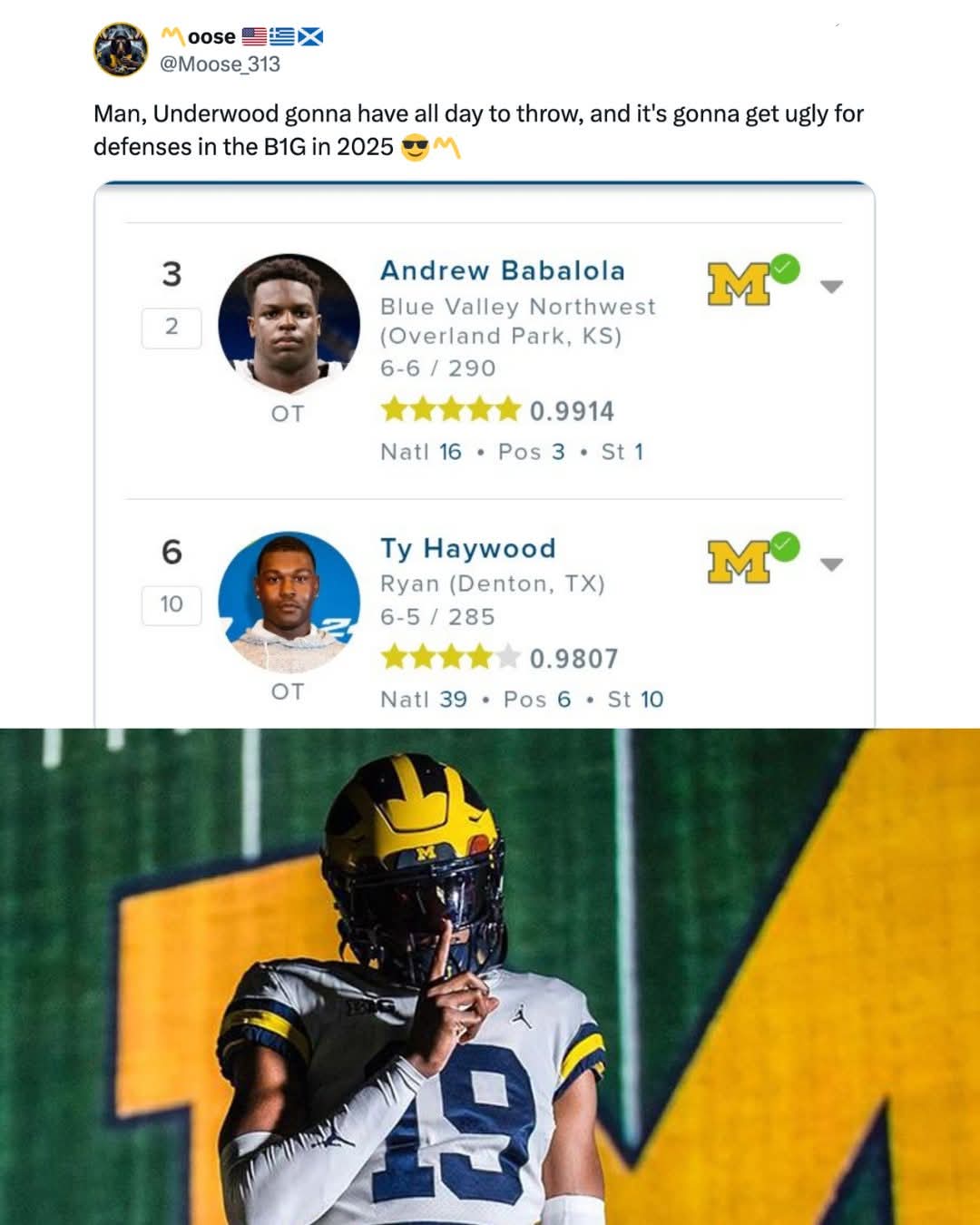Click green commit checkmark for Ty Haywood
The image size is (980, 1225).
(x=786, y=546)
